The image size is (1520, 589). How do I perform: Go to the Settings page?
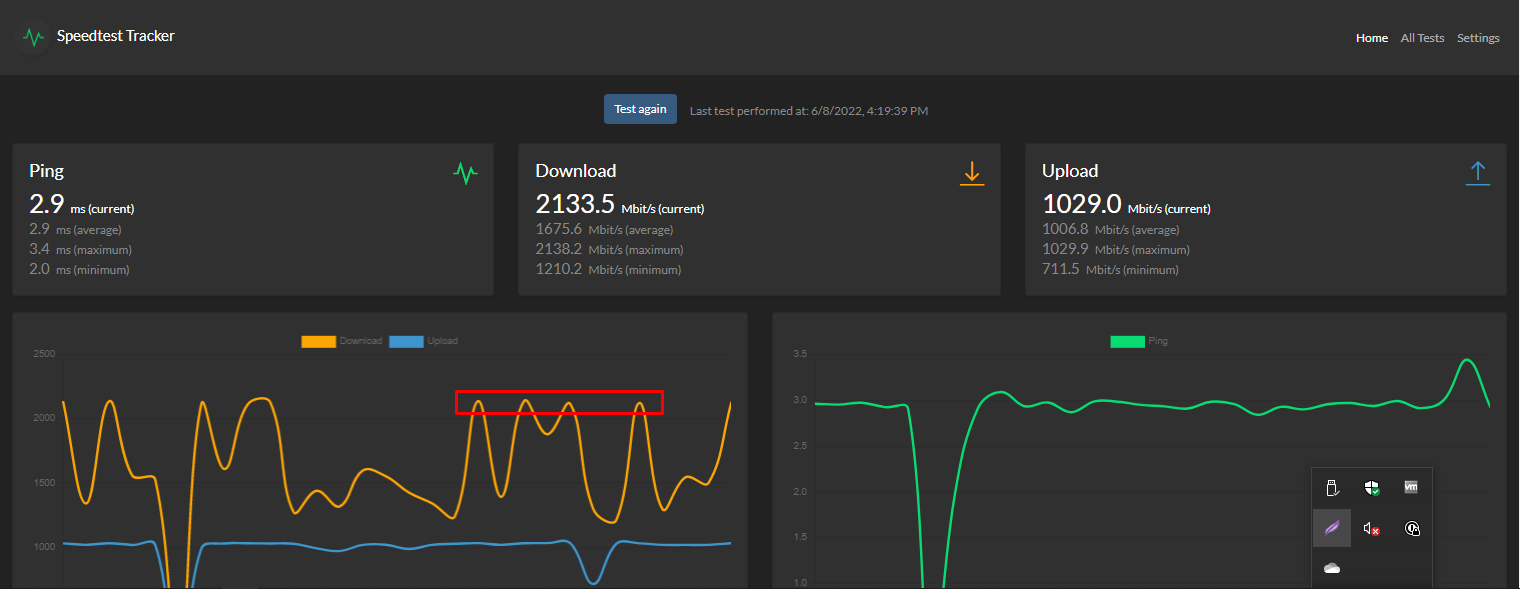tap(1478, 37)
